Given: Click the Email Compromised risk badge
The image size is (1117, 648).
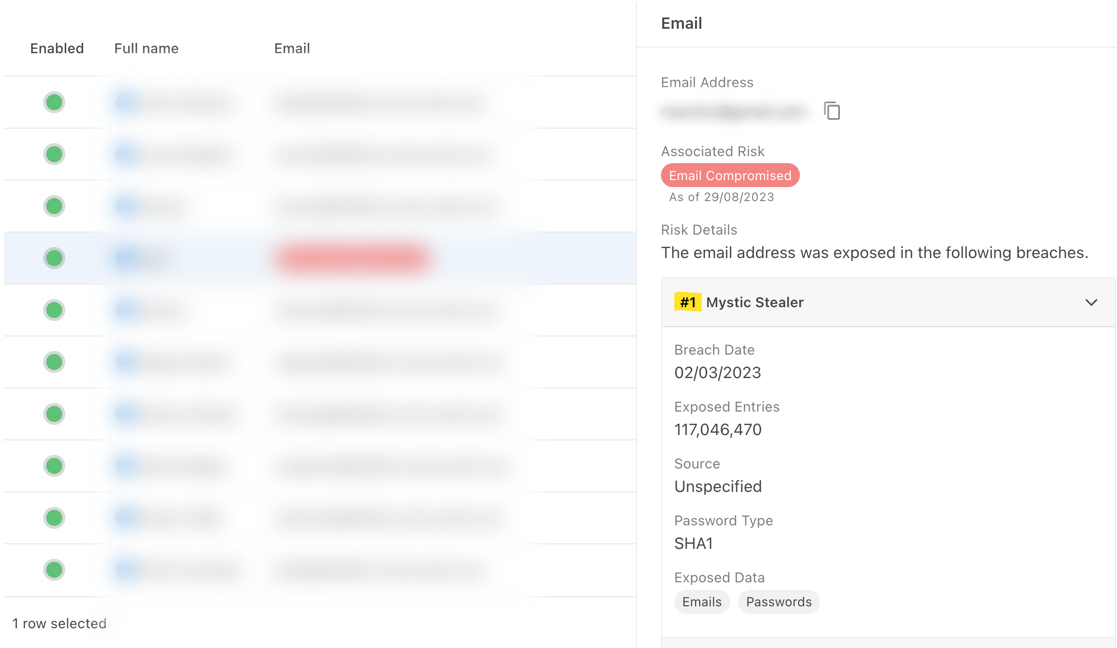Looking at the screenshot, I should (730, 175).
